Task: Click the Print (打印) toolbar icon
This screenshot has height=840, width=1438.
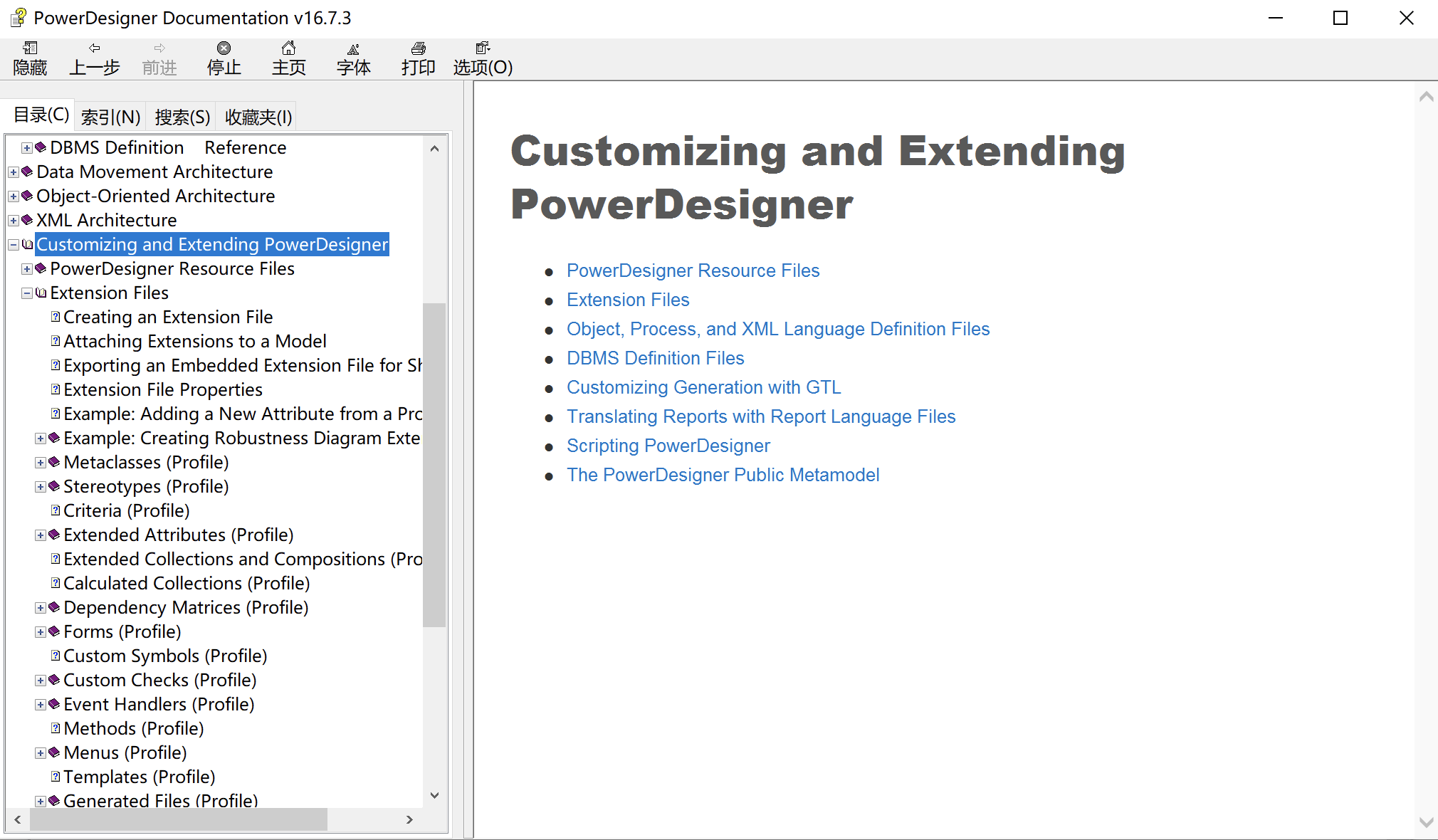Action: [x=418, y=48]
